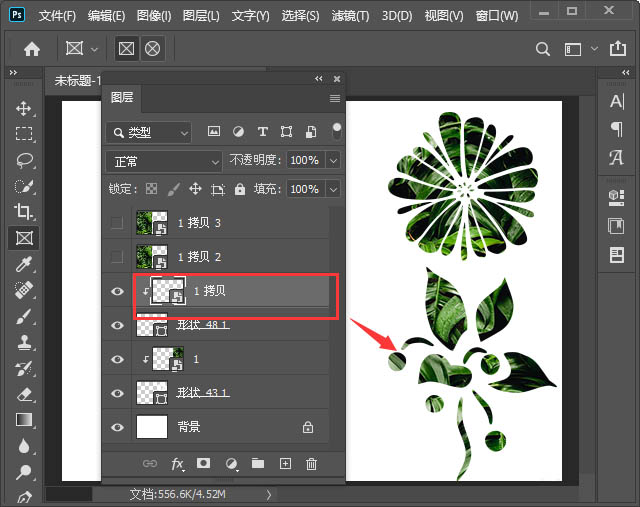Select the Crop tool
The image size is (640, 507).
click(24, 212)
